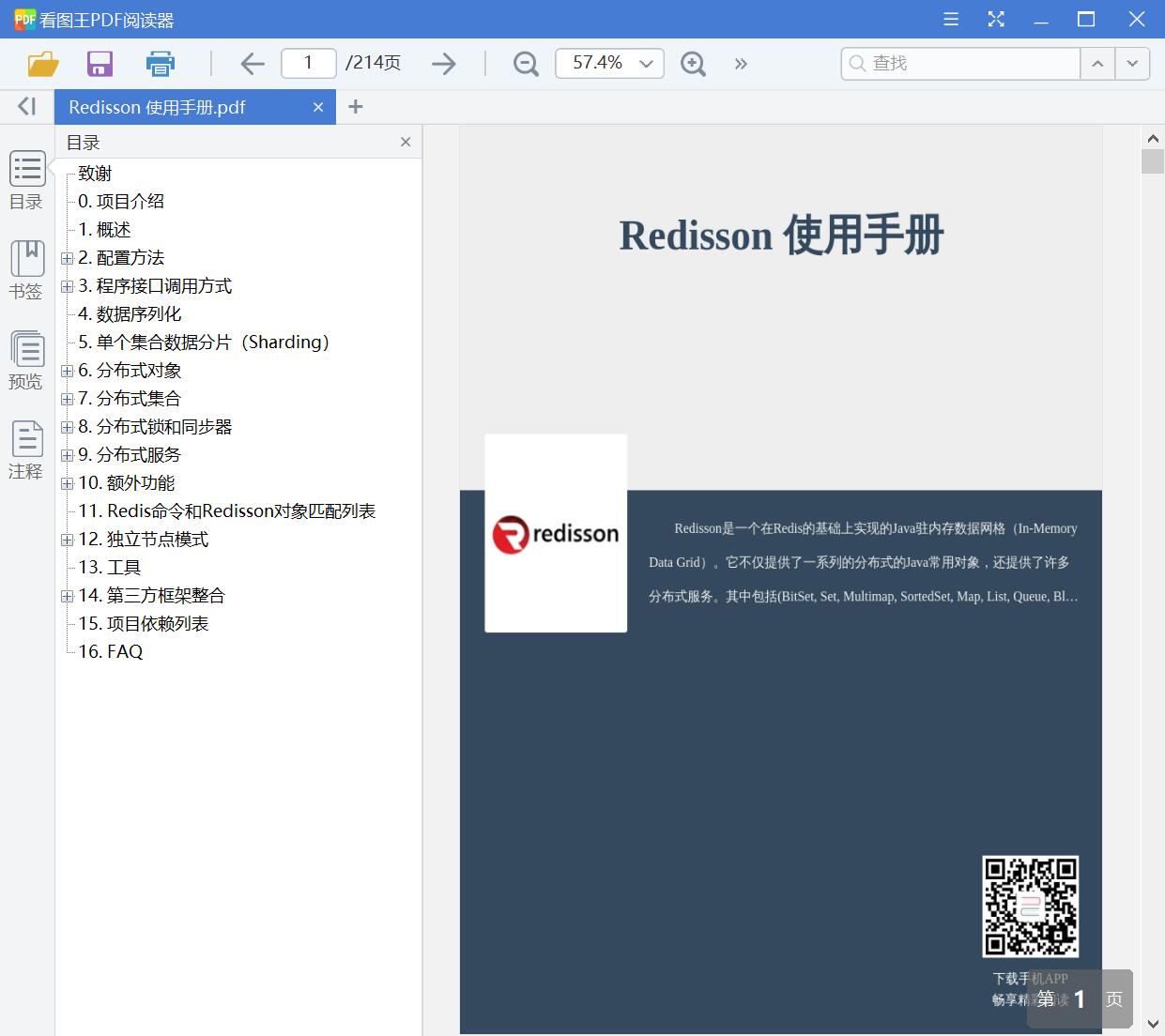Select 9. 分布式服务 outline label
This screenshot has height=1036, width=1165.
tap(130, 455)
